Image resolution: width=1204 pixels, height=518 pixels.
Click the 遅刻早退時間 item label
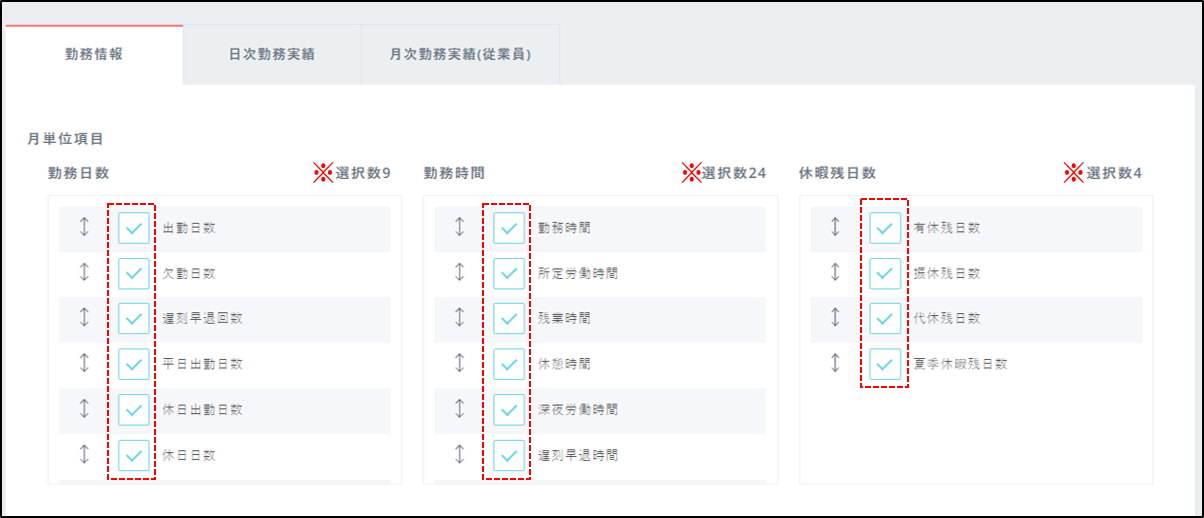(x=578, y=455)
